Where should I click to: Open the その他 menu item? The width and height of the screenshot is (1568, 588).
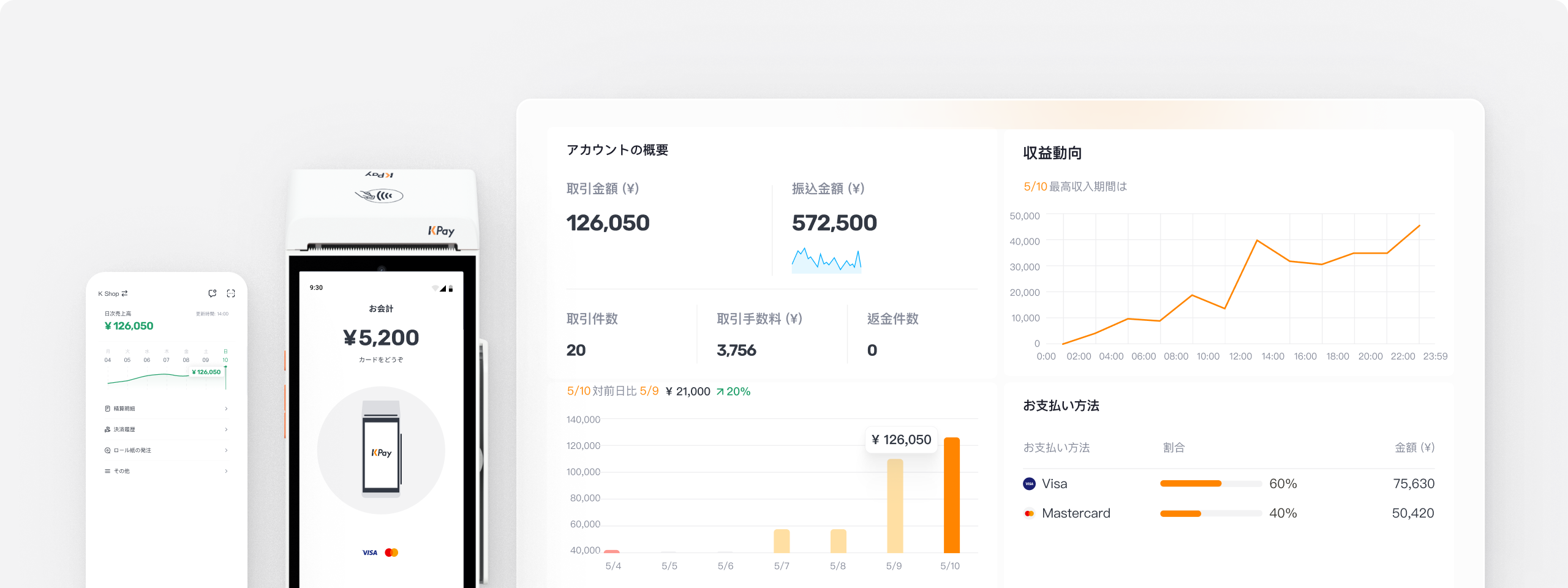point(121,471)
